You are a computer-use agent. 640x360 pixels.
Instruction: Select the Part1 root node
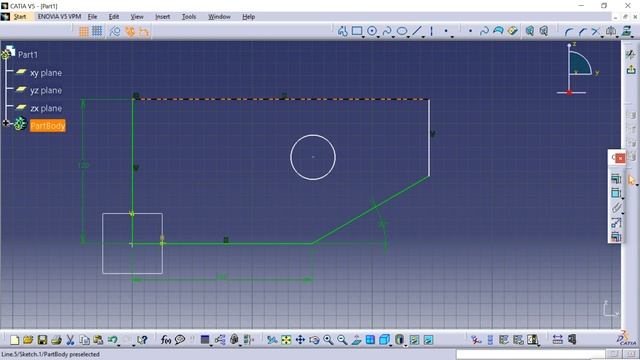(28, 54)
